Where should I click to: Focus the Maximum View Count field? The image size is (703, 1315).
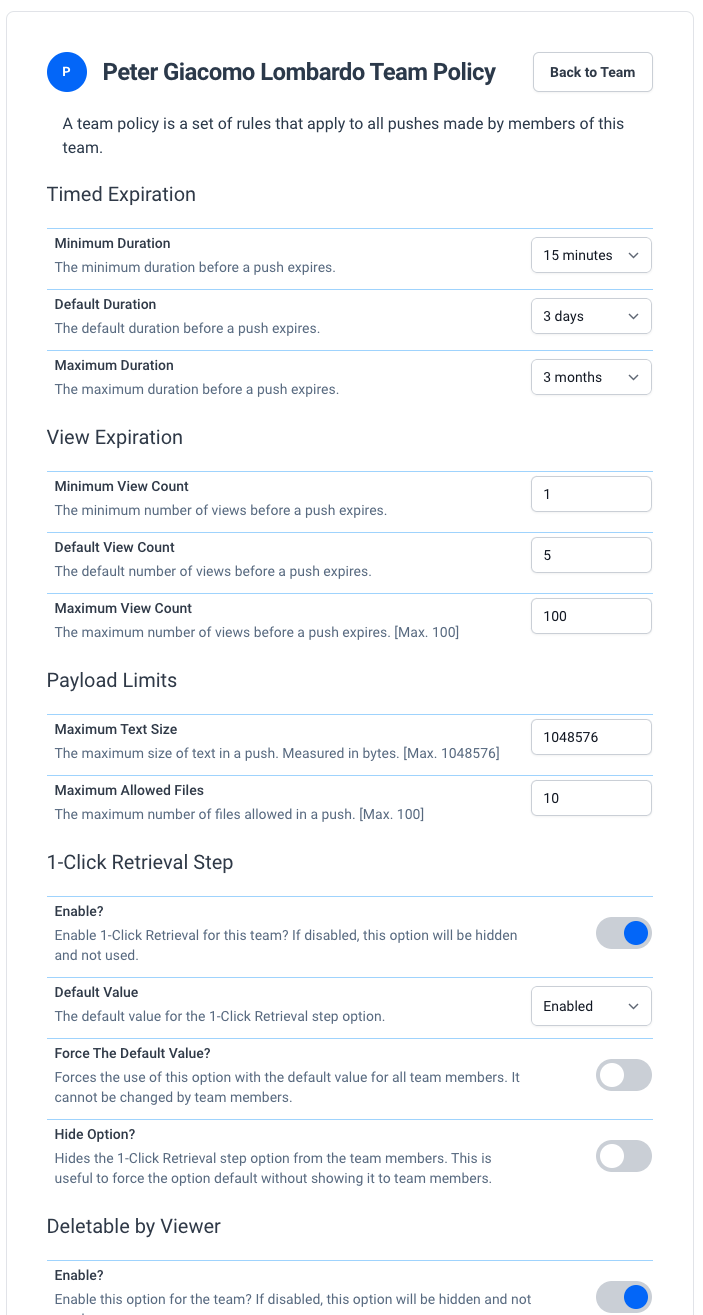click(591, 616)
